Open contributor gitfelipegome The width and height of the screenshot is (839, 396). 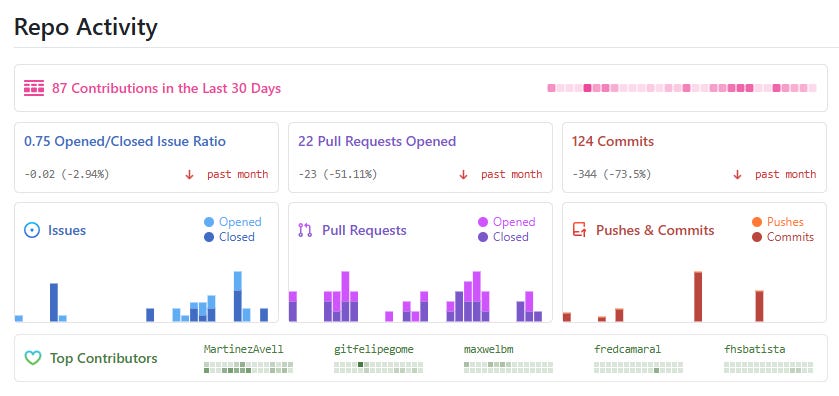(x=374, y=349)
